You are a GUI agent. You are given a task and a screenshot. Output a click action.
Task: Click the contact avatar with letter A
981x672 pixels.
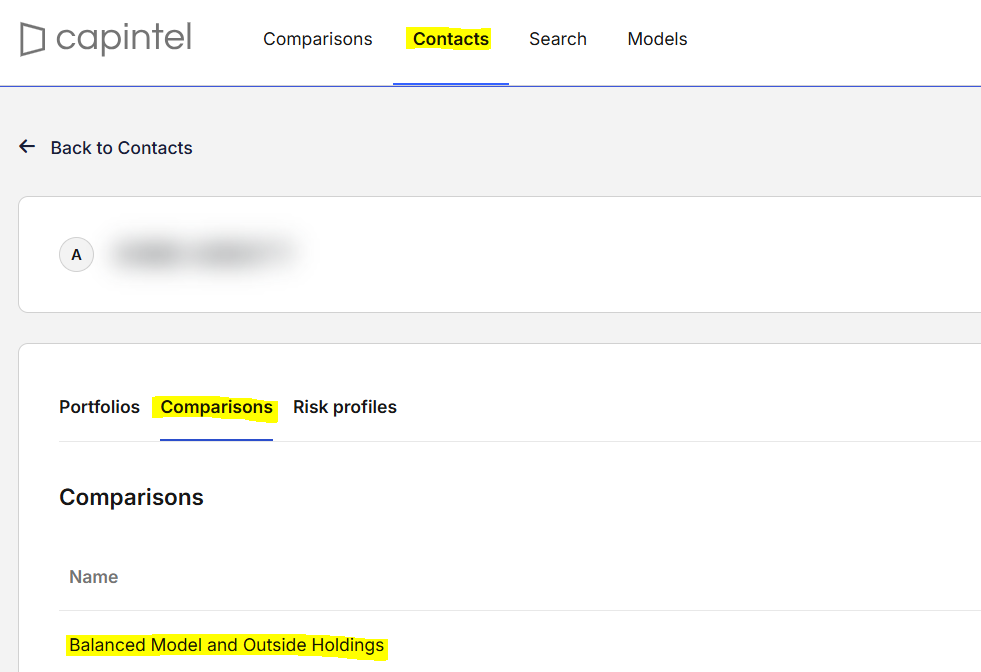pyautogui.click(x=76, y=255)
